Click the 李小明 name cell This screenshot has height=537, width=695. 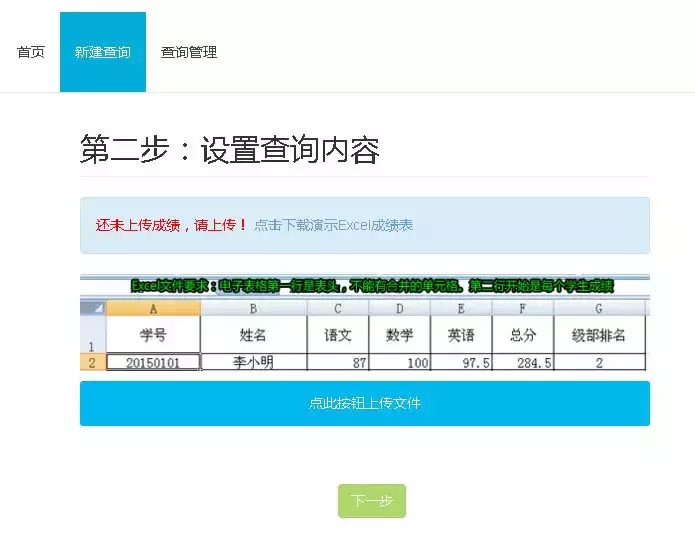pos(254,362)
